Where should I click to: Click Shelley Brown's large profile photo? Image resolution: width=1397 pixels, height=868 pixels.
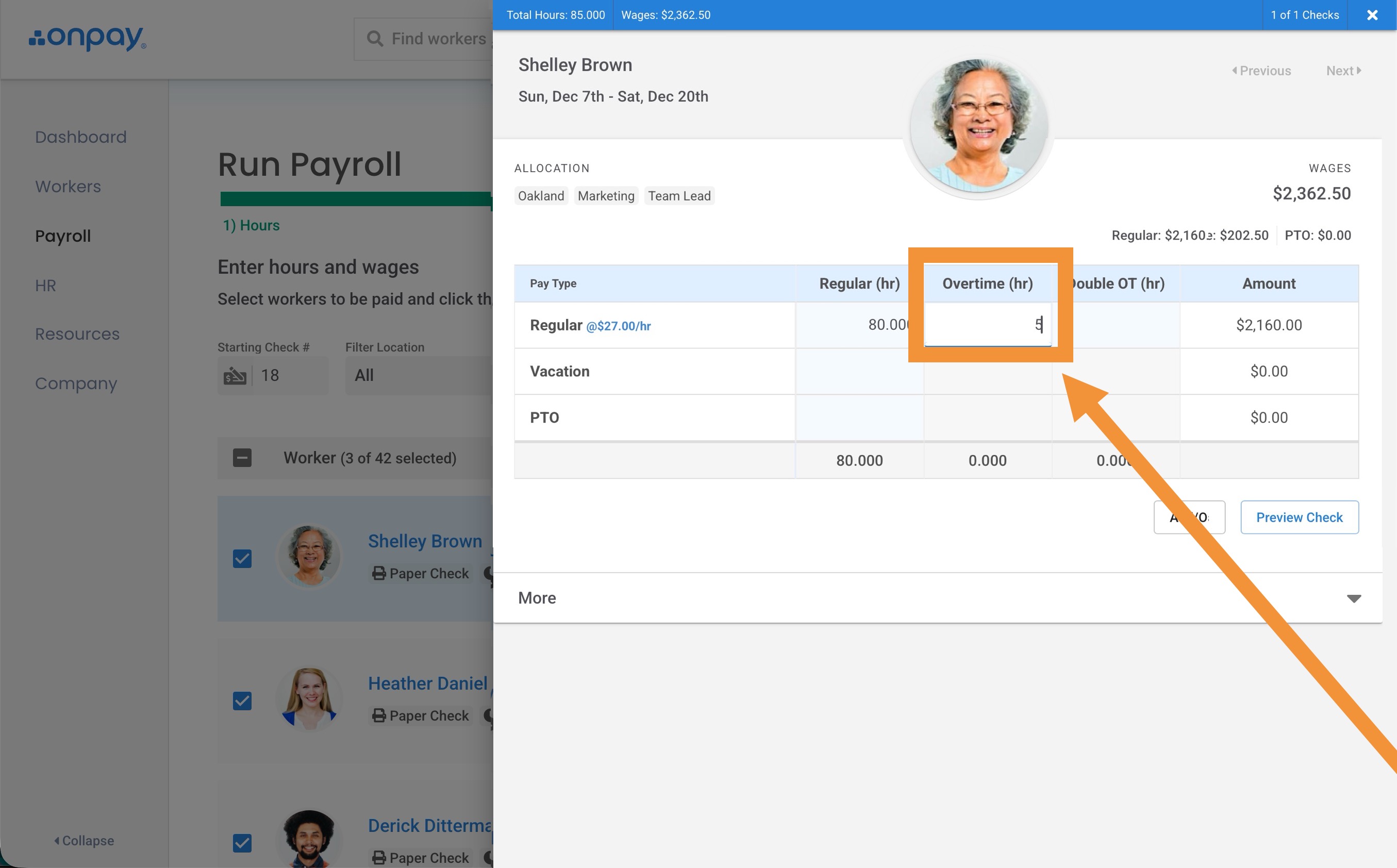click(x=978, y=126)
